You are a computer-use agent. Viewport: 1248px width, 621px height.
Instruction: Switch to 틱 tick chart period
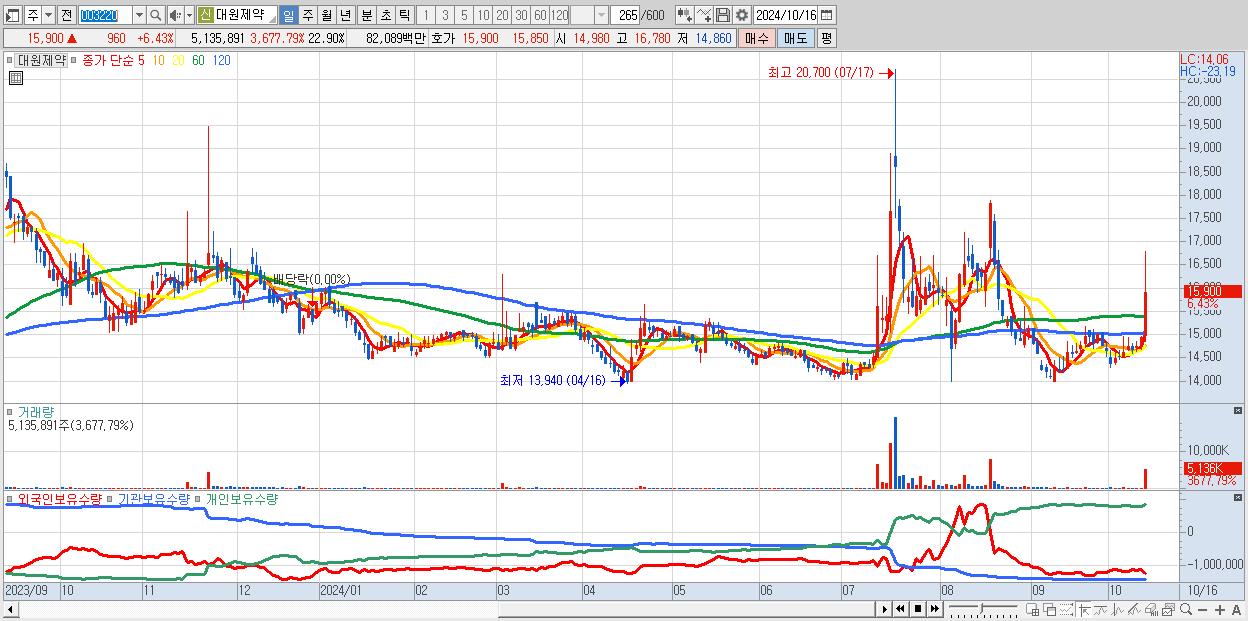[404, 15]
